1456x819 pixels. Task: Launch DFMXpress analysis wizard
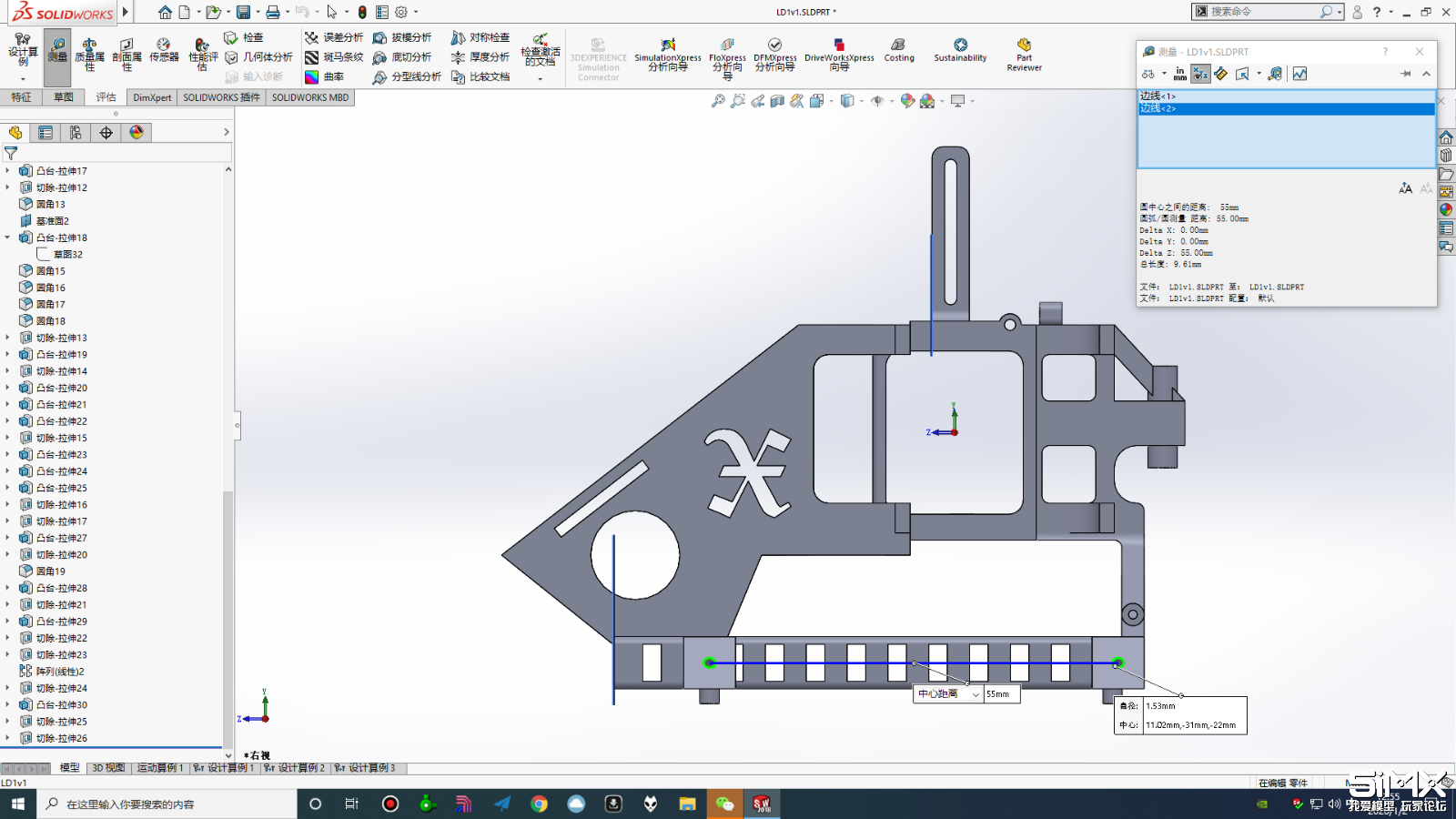tap(774, 55)
